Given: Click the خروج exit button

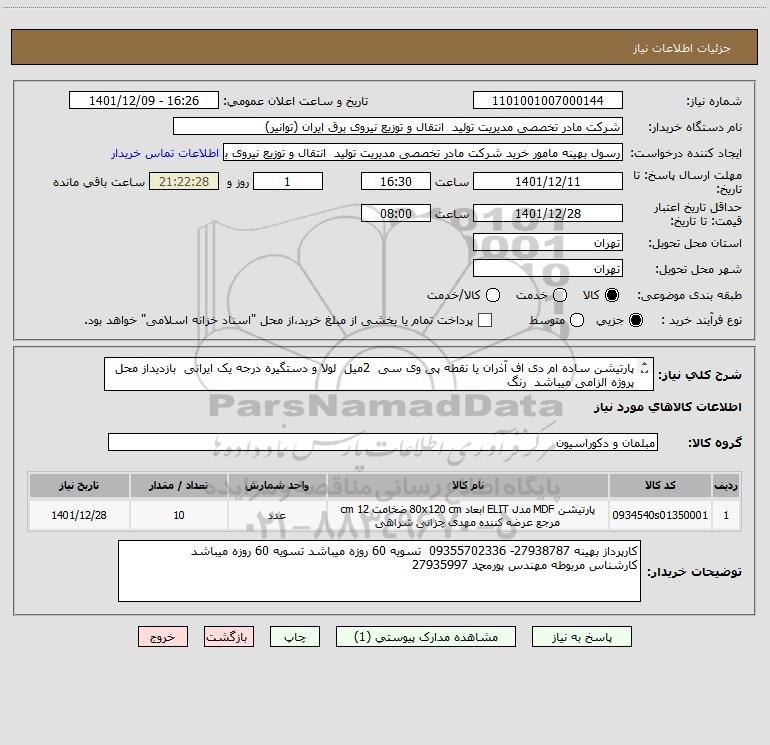Looking at the screenshot, I should (163, 636).
